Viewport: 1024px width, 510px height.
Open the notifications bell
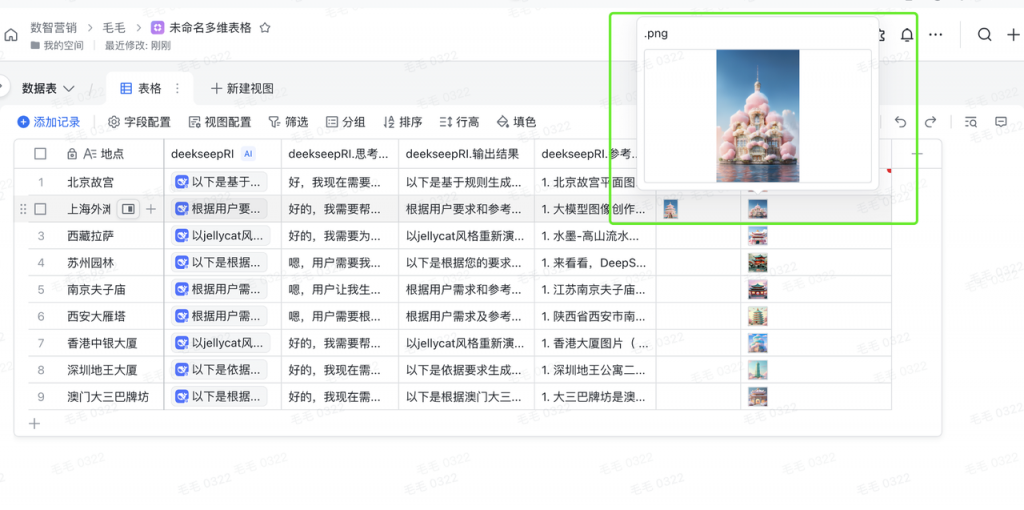pos(906,35)
